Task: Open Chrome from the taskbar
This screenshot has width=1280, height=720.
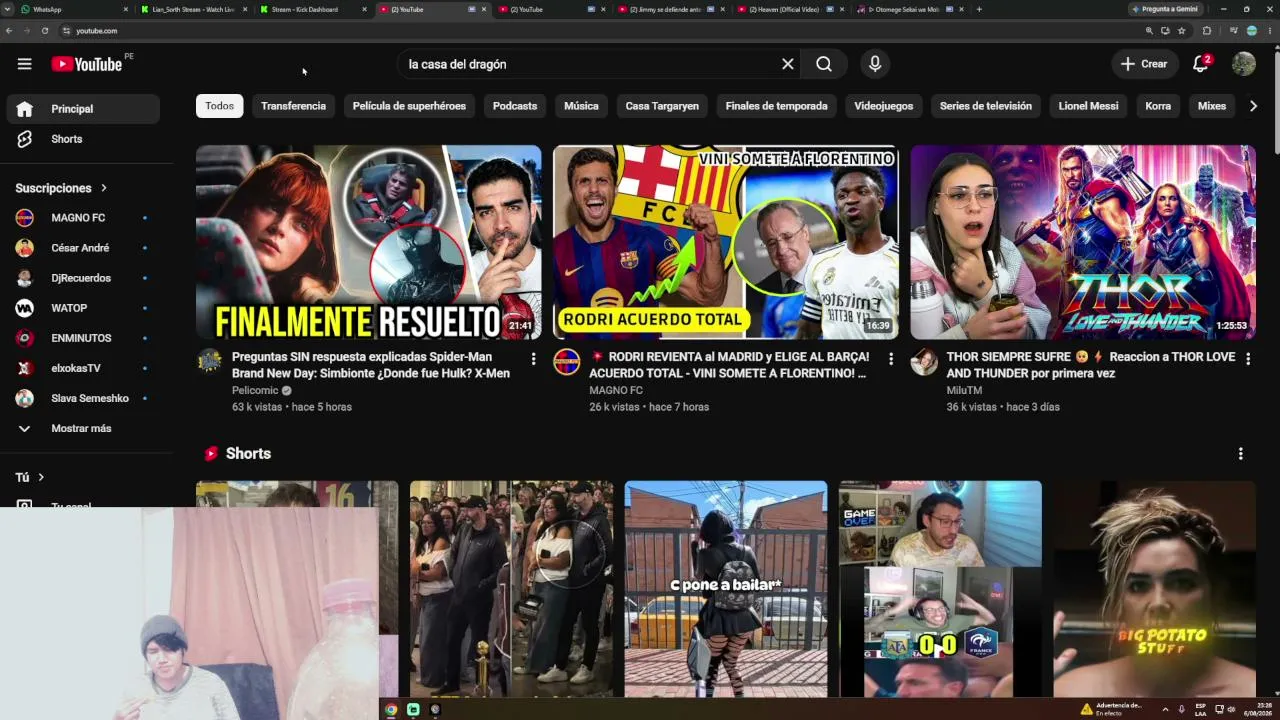Action: tap(391, 710)
